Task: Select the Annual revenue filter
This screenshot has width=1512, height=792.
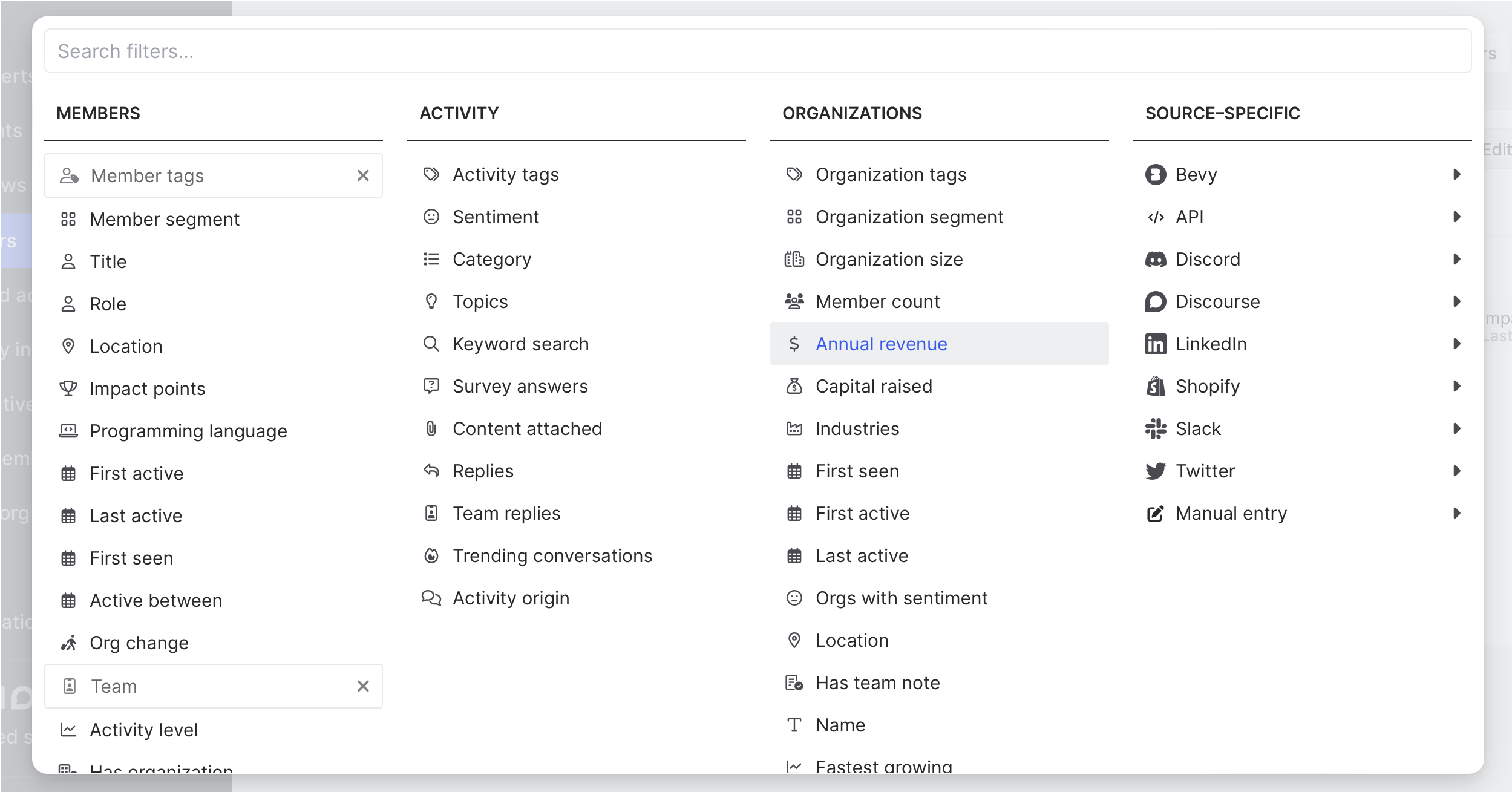Action: 881,344
